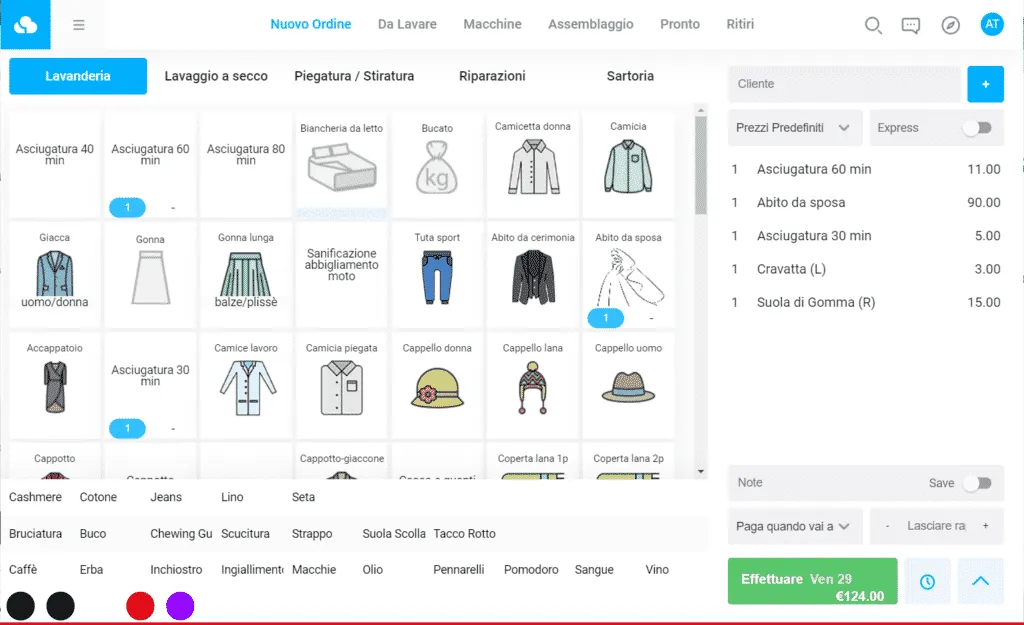Image resolution: width=1024 pixels, height=625 pixels.
Task: Add Bucato kg bag item
Action: 437,164
